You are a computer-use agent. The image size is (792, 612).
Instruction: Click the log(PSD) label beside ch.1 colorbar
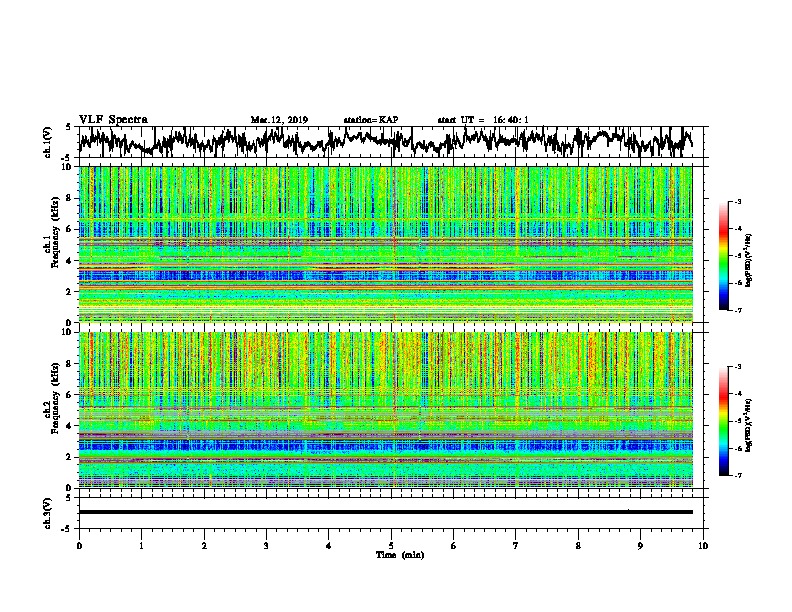[x=749, y=261]
